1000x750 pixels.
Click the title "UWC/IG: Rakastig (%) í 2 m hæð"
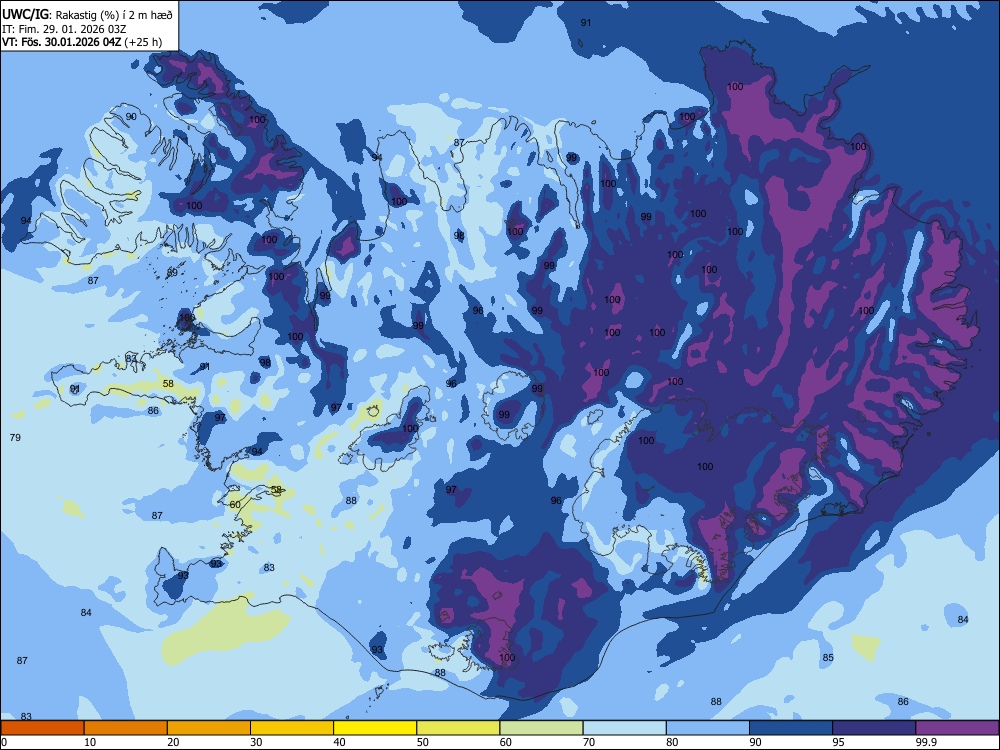click(87, 15)
